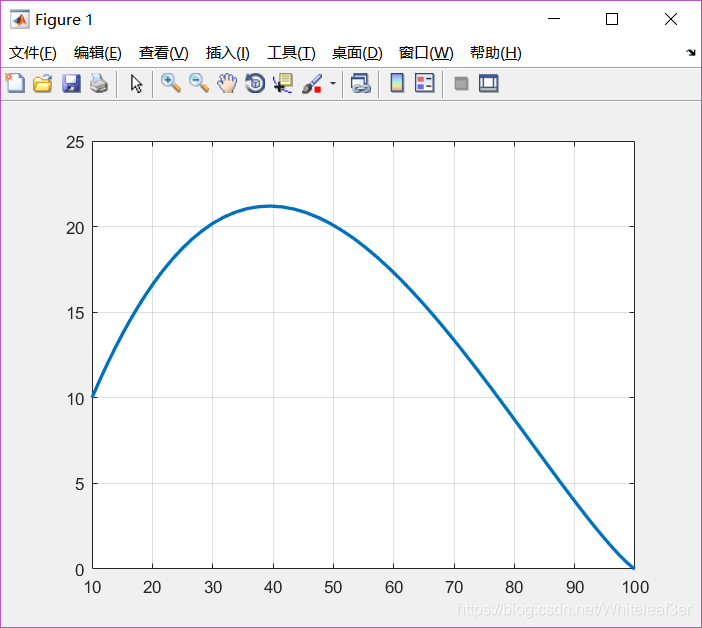The width and height of the screenshot is (702, 628).
Task: Click the y-axis tick label 15
Action: (75, 313)
